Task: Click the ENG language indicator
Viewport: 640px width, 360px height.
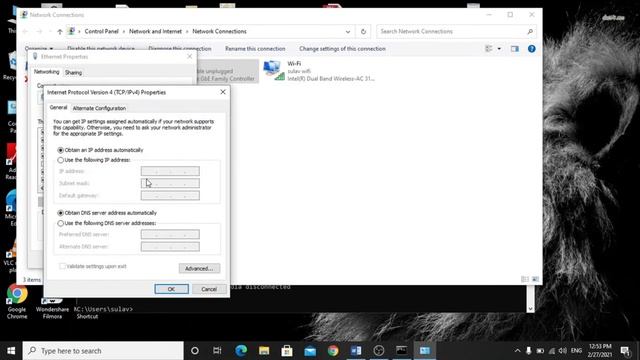Action: 576,351
